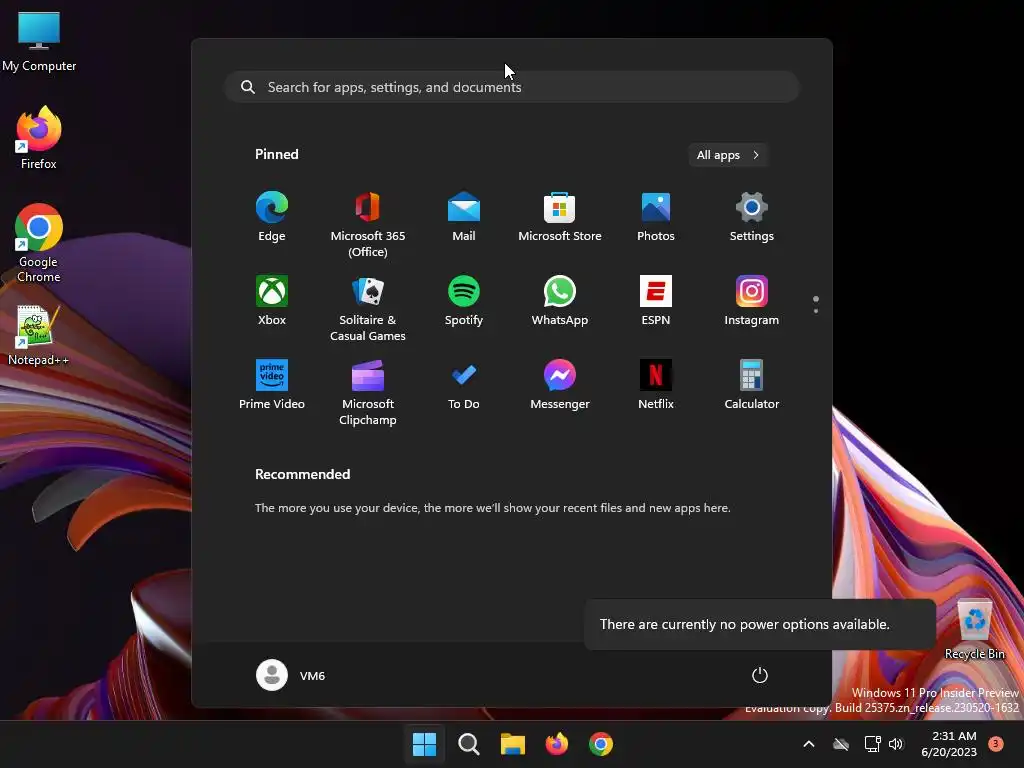
Task: Open the clock and date flyout
Action: tap(949, 744)
